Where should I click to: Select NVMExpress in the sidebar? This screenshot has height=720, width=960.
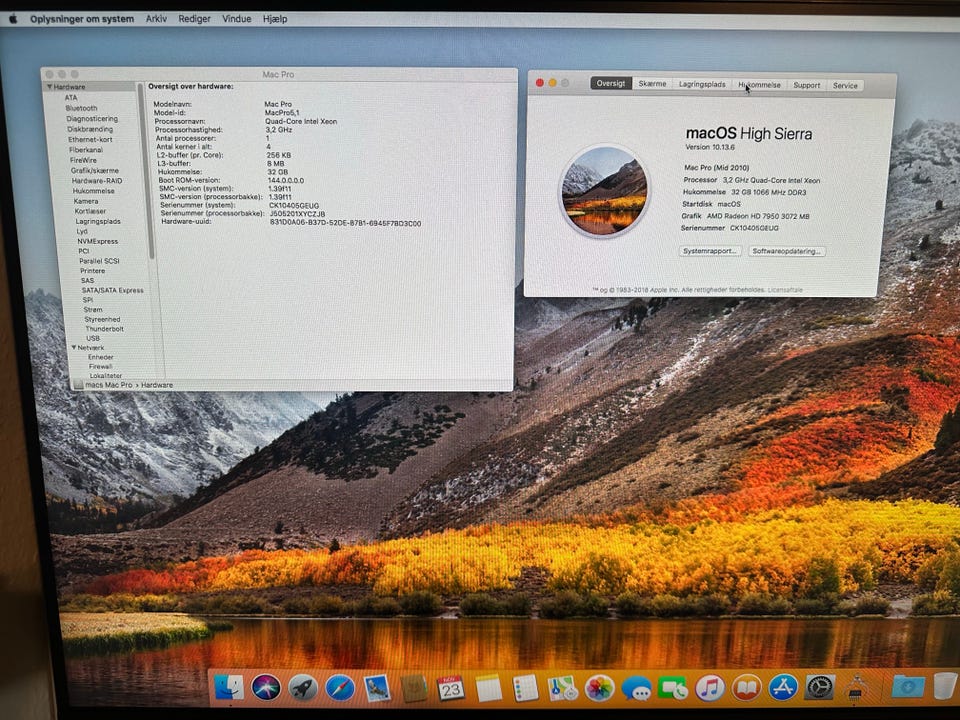[x=98, y=241]
